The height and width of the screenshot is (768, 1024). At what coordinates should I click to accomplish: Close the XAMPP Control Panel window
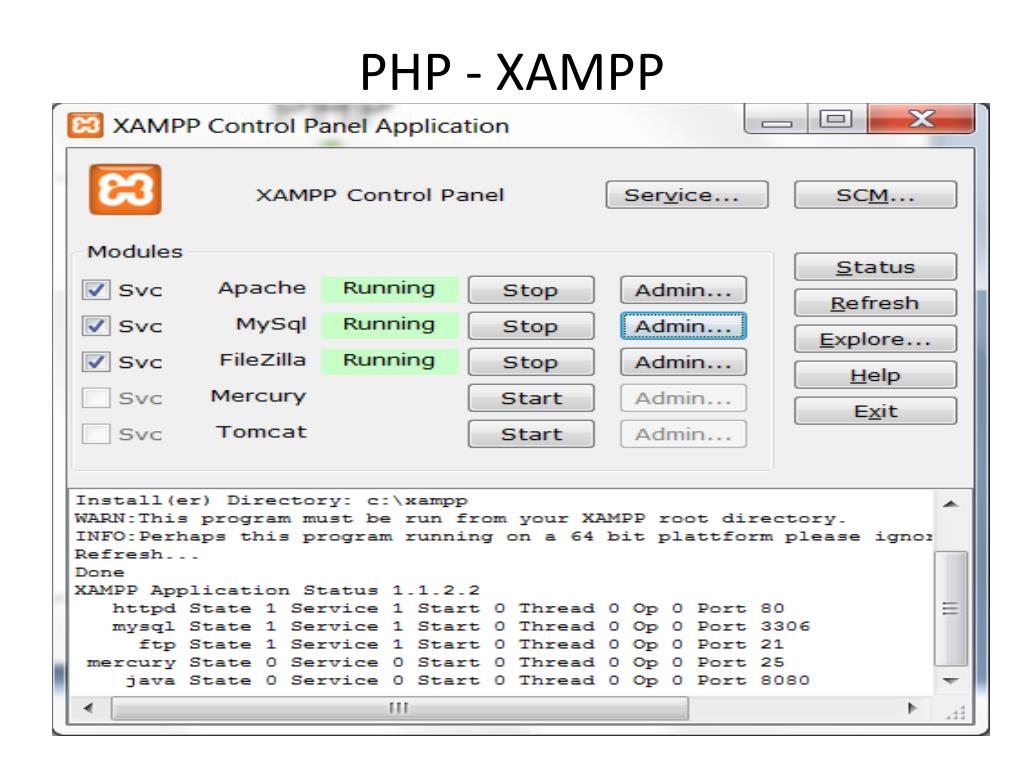tap(921, 120)
